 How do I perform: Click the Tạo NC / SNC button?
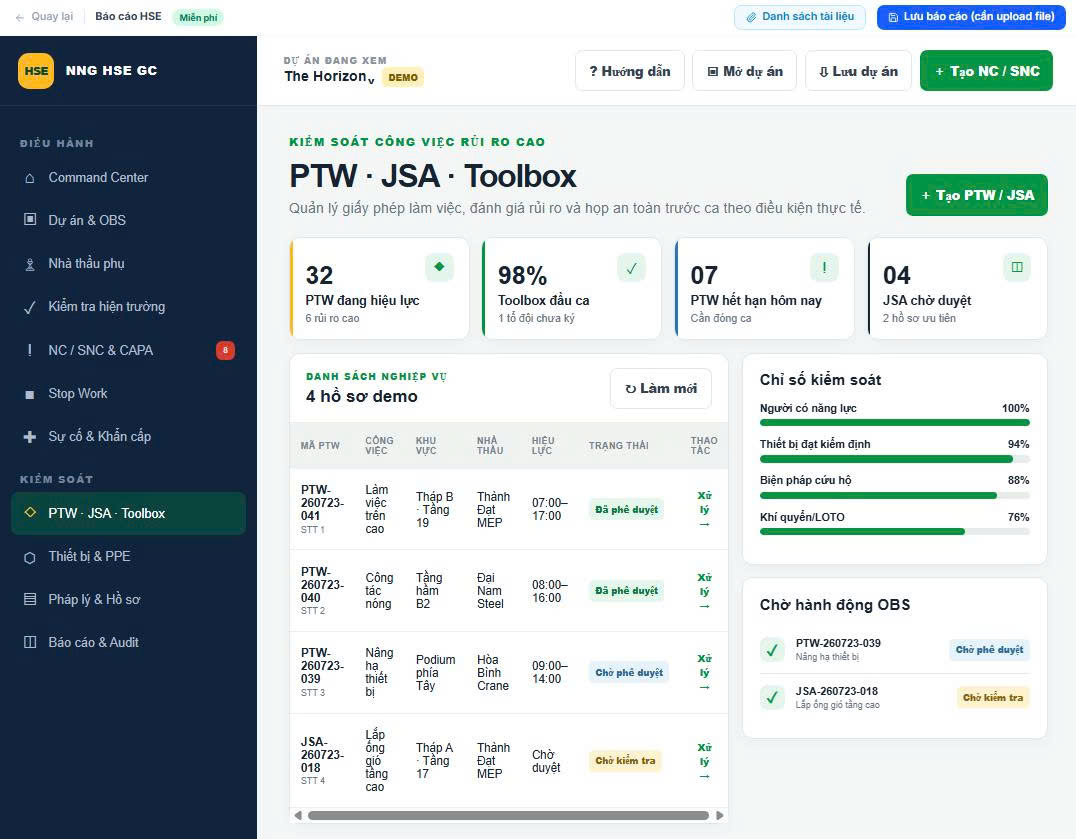pyautogui.click(x=986, y=71)
